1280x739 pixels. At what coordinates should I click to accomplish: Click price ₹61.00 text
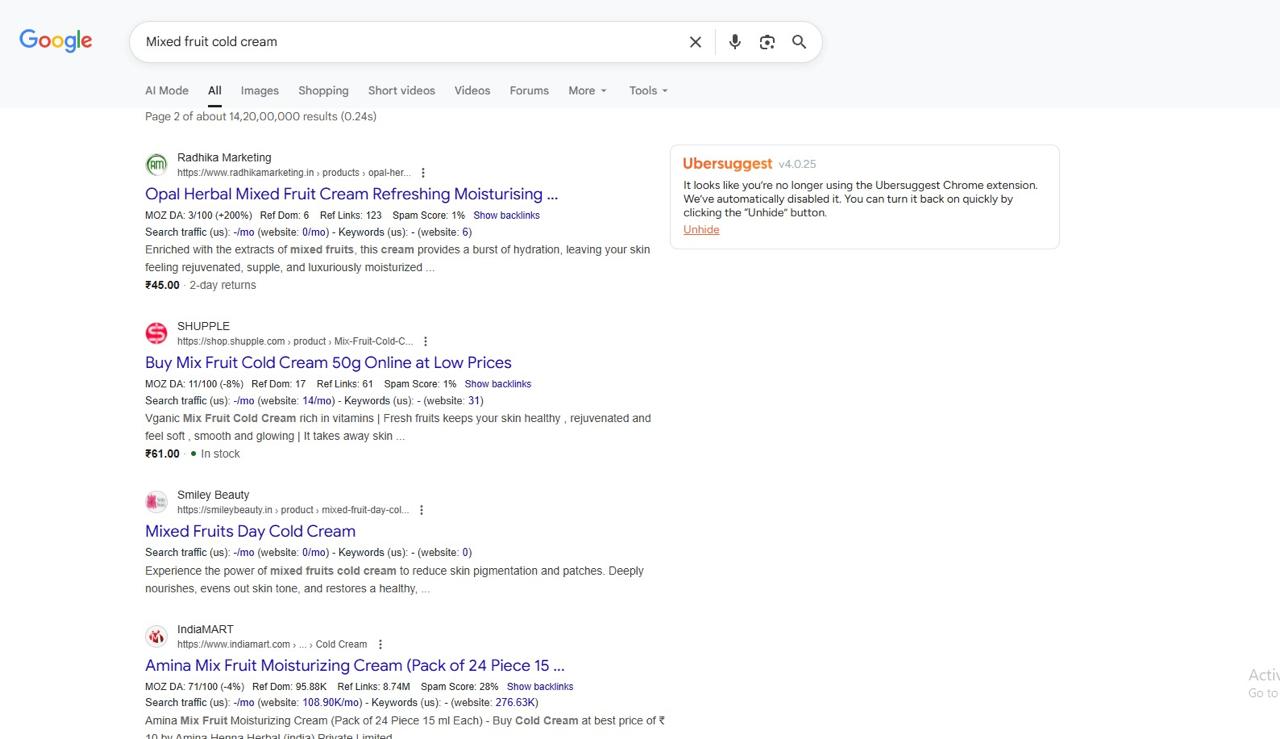tap(162, 454)
